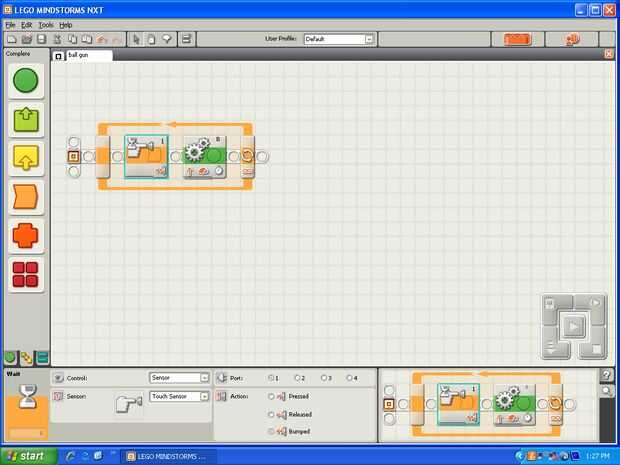Open the orange-red plus Data blocks group
Image resolution: width=620 pixels, height=465 pixels.
pyautogui.click(x=26, y=235)
